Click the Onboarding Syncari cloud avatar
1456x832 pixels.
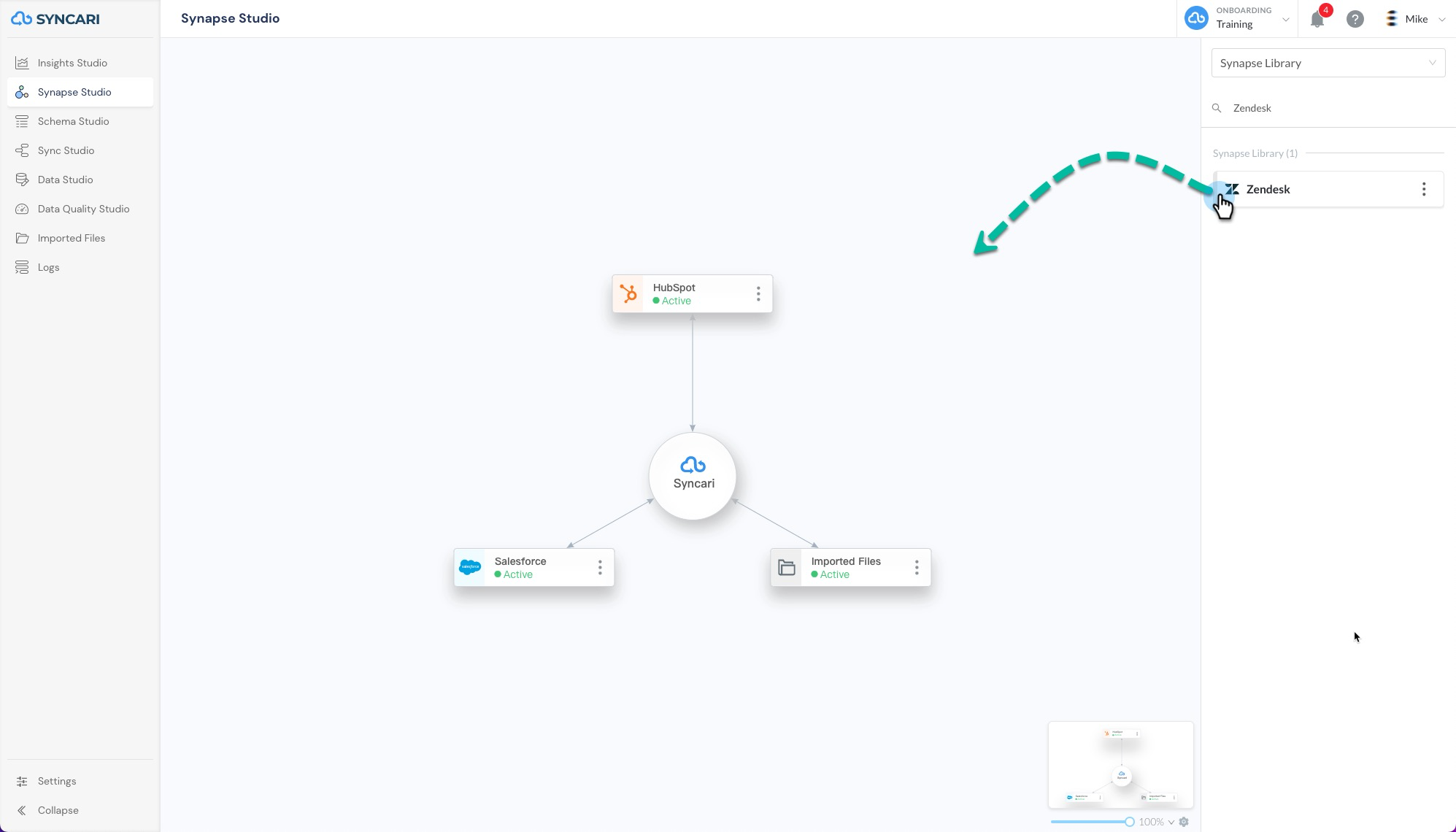click(1196, 18)
